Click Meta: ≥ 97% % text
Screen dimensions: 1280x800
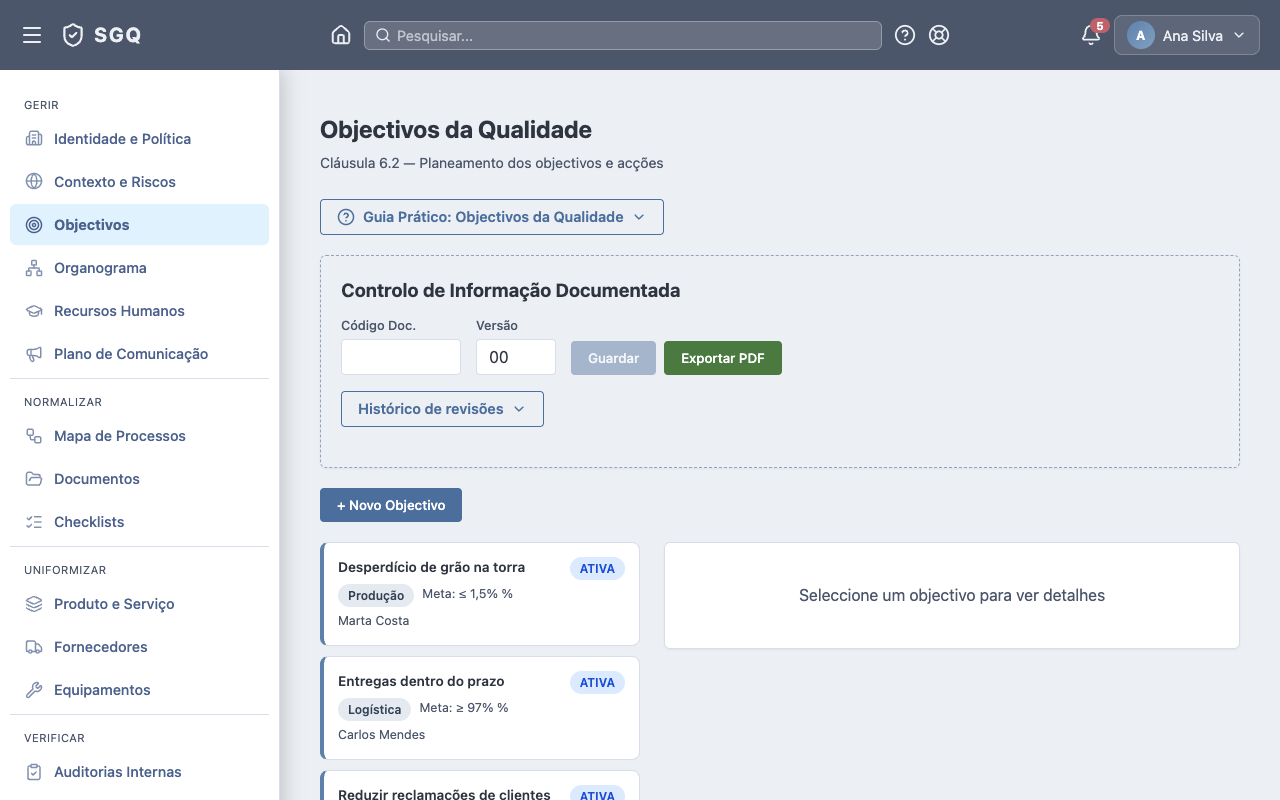coord(464,707)
